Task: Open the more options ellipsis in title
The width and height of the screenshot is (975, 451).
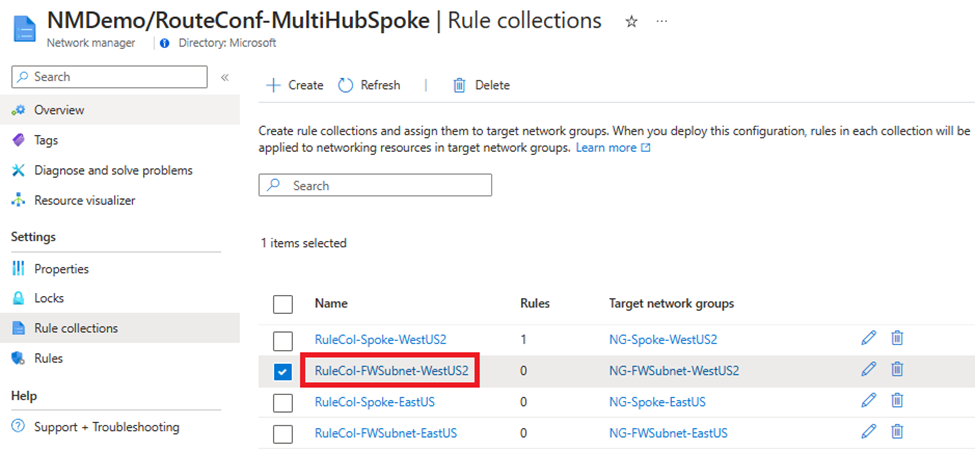Action: [662, 21]
